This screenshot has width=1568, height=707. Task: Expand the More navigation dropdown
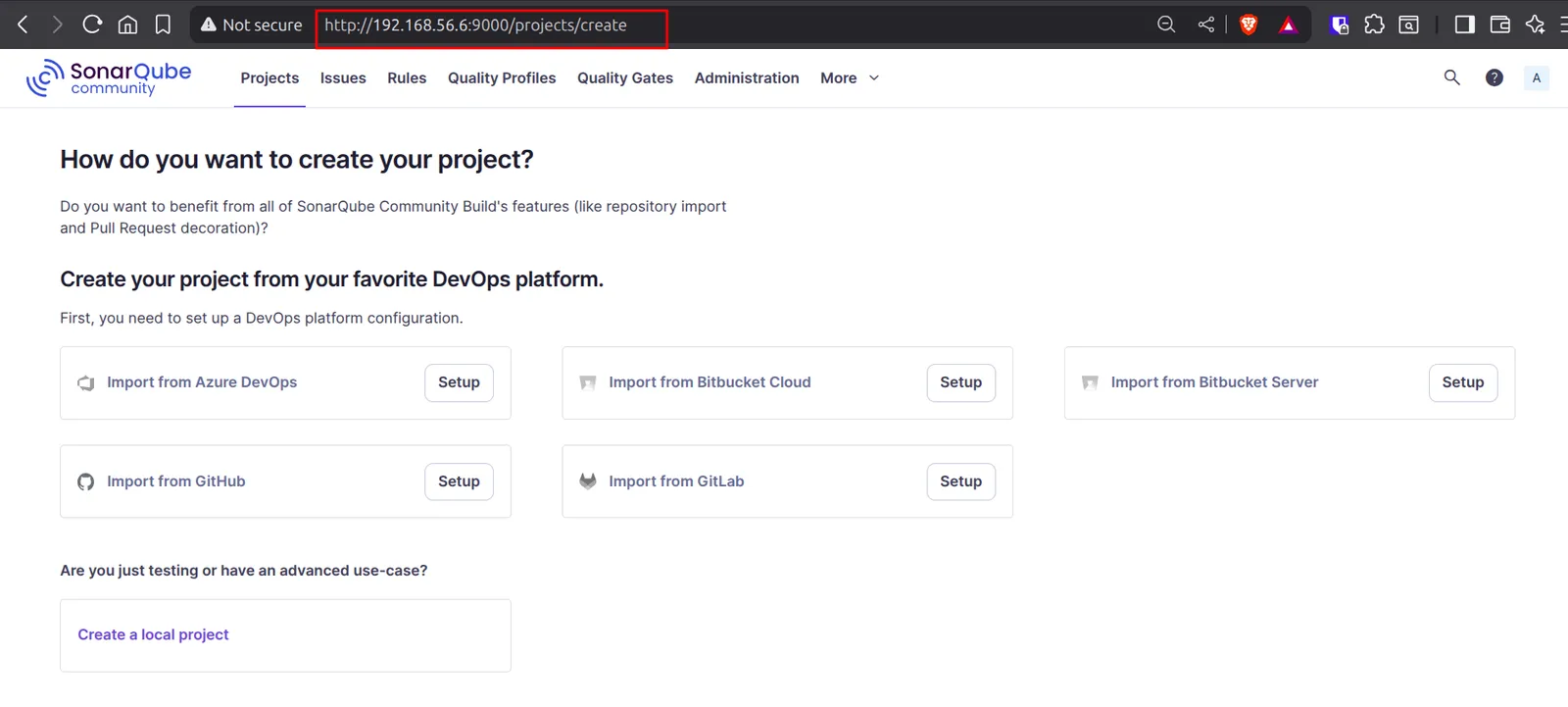pos(850,77)
